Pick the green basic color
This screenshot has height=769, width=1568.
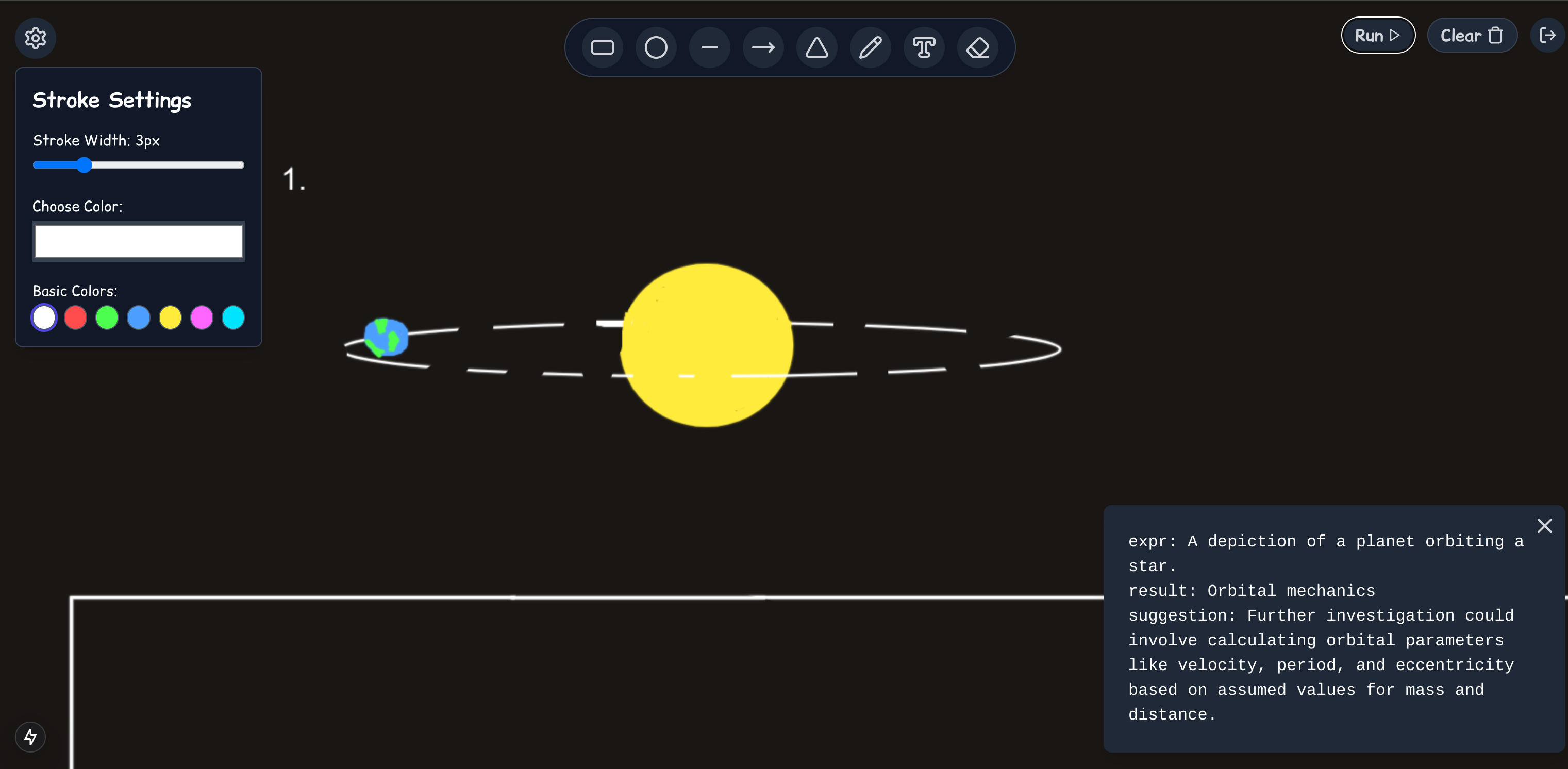[x=107, y=318]
